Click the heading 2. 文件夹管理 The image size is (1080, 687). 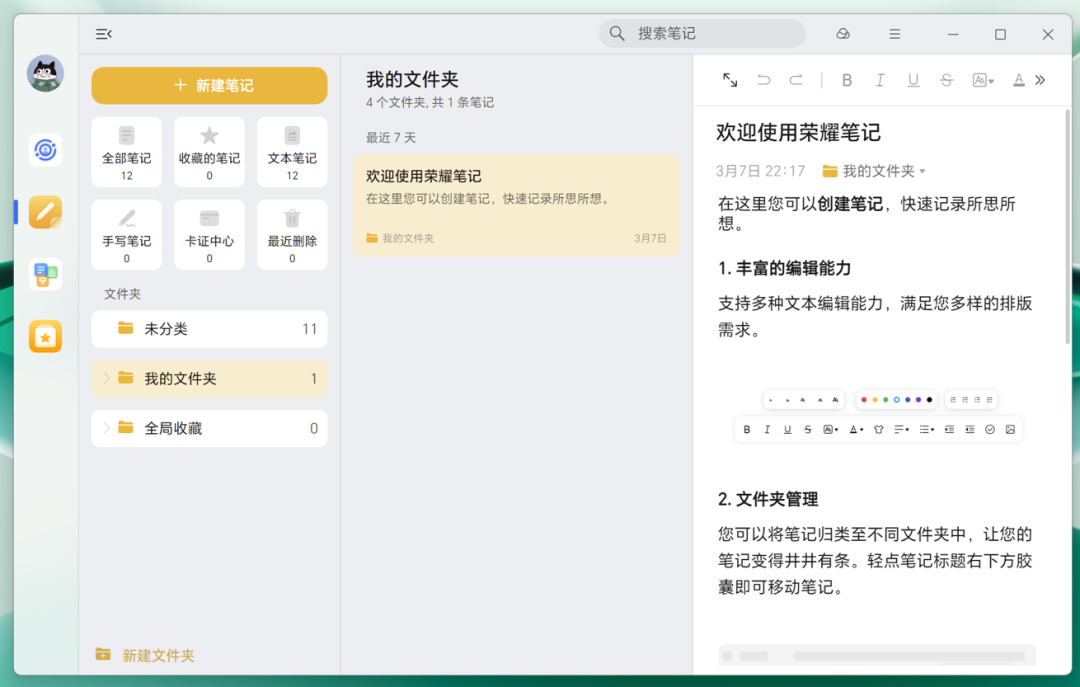point(768,499)
